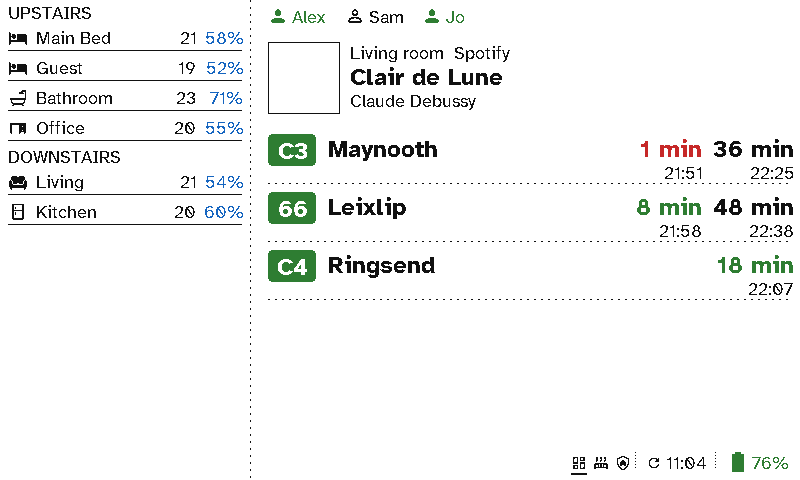
Task: Click the C4 Ringsend route badge
Action: (x=292, y=266)
